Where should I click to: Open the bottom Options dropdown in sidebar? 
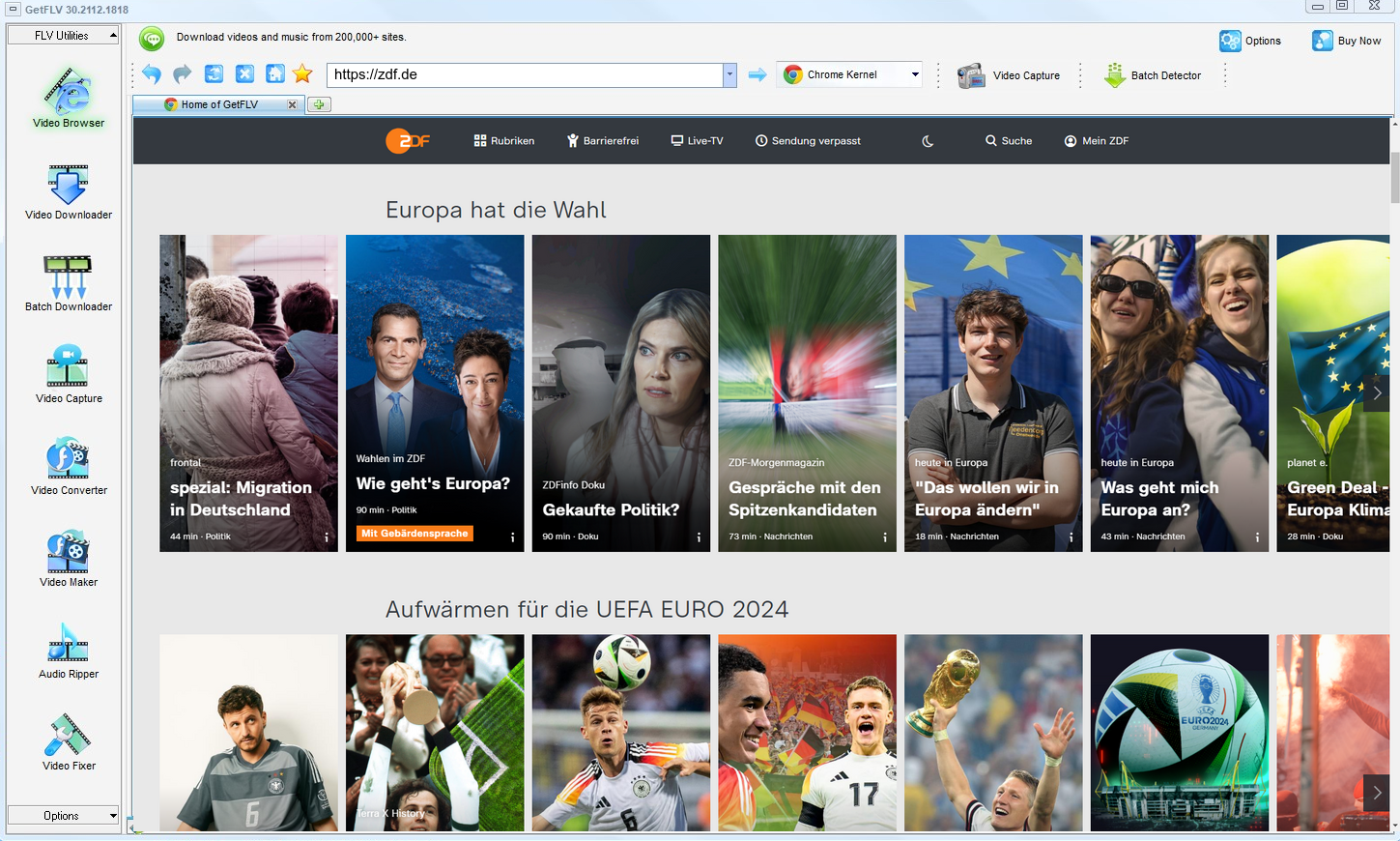(63, 816)
